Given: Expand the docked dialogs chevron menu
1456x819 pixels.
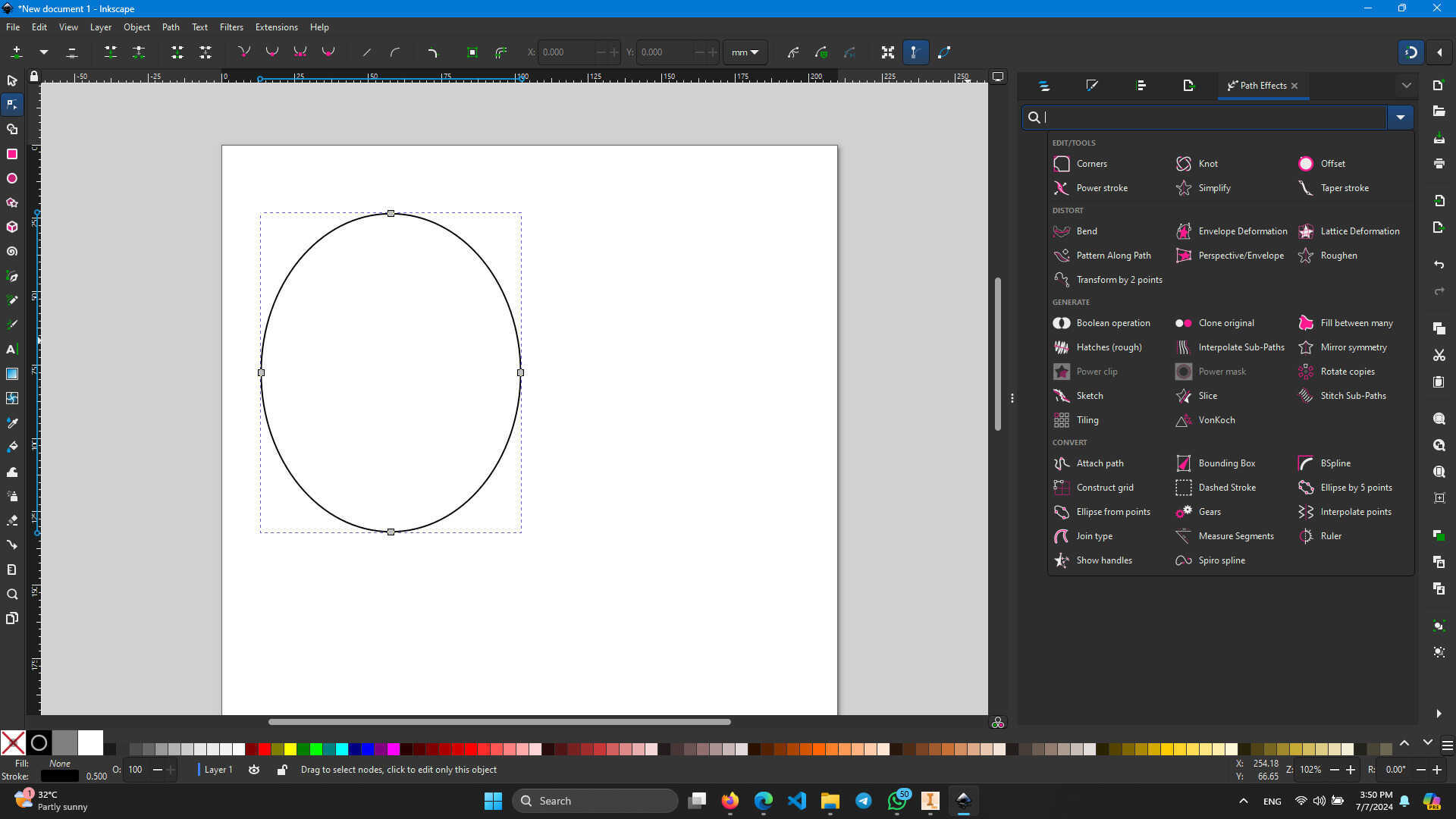Looking at the screenshot, I should [1407, 86].
